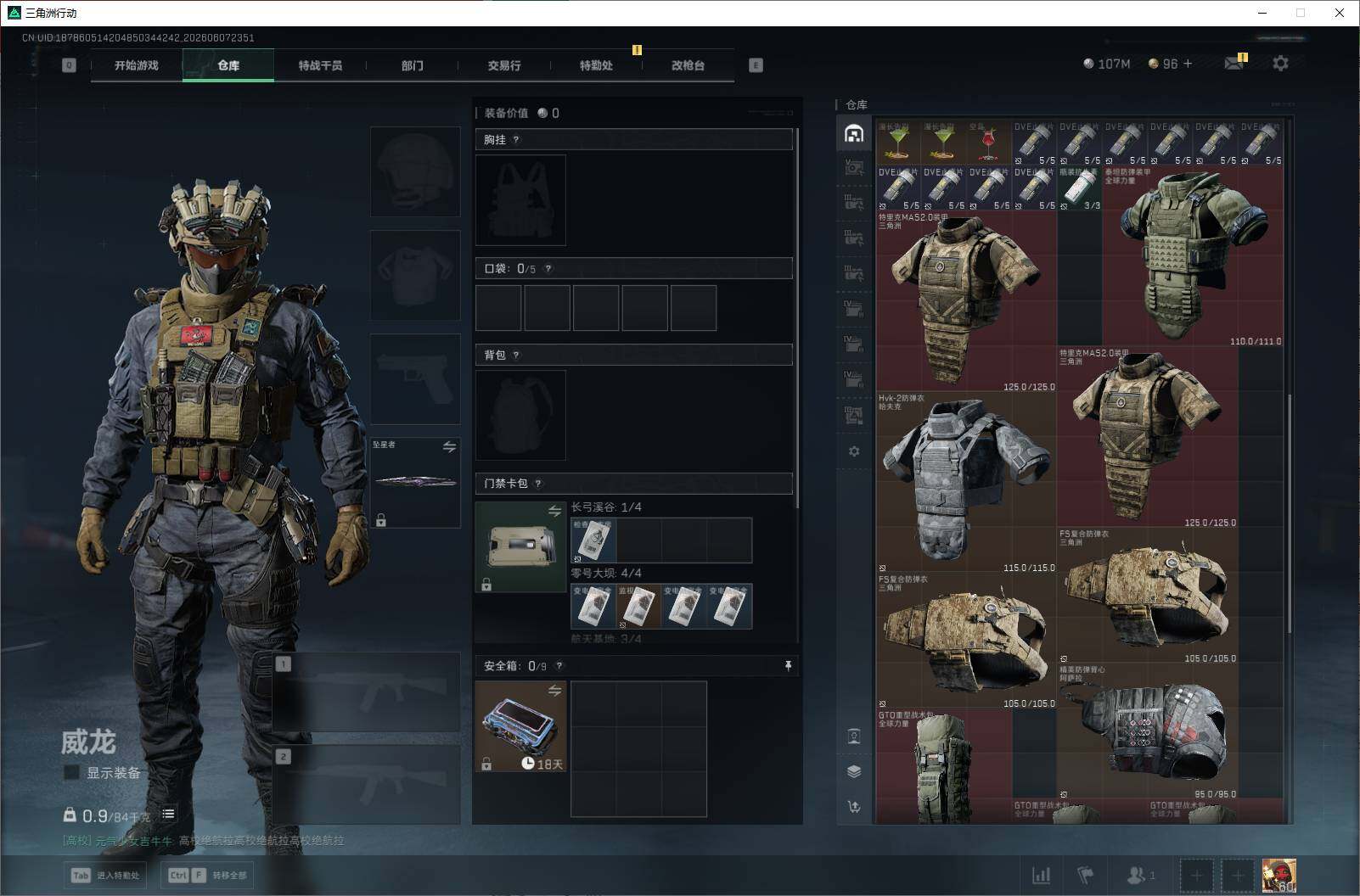Click the Q key navigation icon

69,65
